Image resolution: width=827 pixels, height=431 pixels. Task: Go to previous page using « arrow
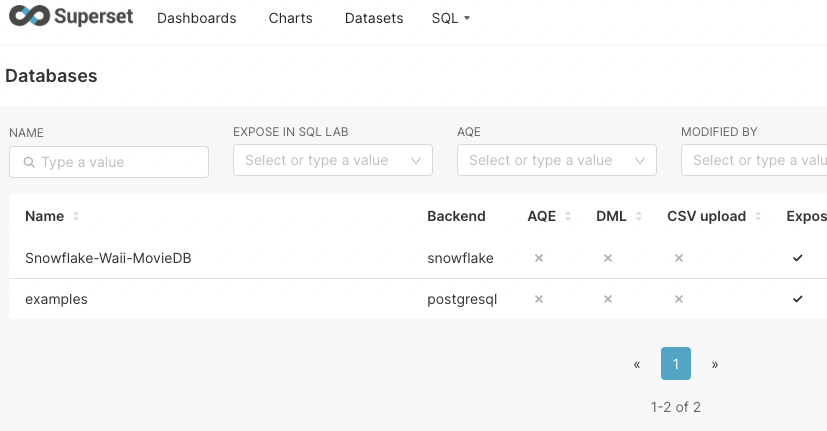coord(637,365)
